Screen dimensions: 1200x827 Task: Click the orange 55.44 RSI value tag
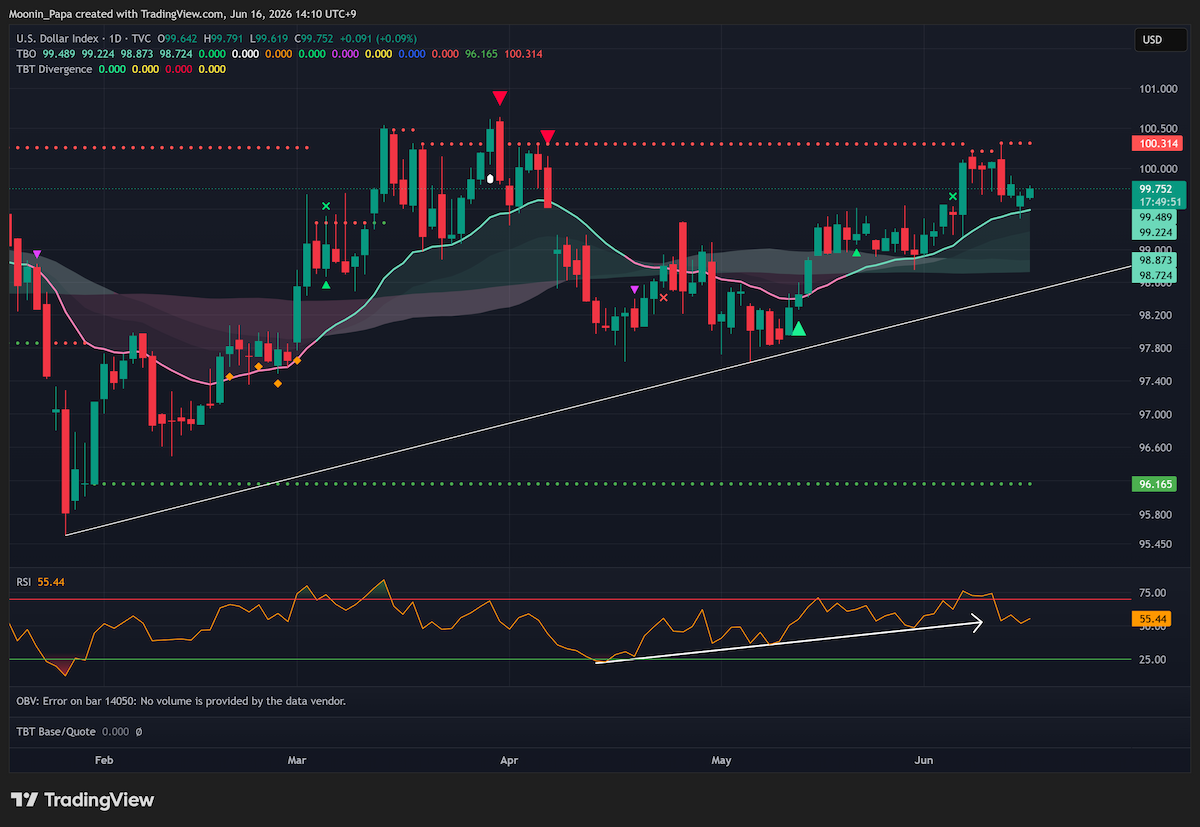[1153, 620]
